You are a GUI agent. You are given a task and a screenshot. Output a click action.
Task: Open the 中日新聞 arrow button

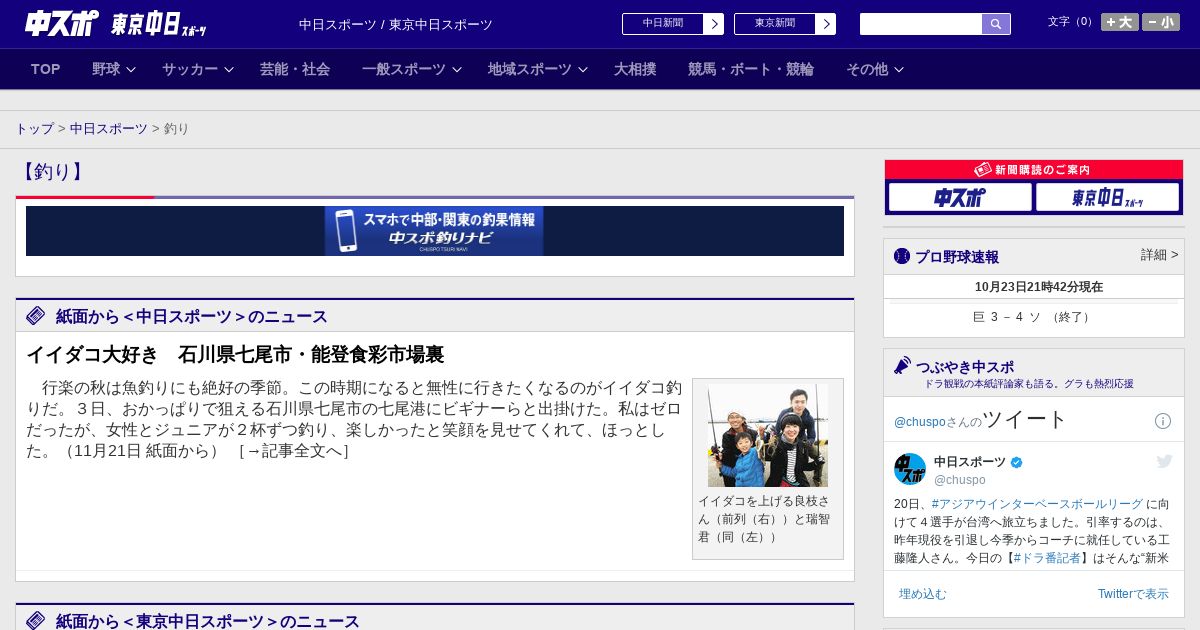pyautogui.click(x=713, y=24)
